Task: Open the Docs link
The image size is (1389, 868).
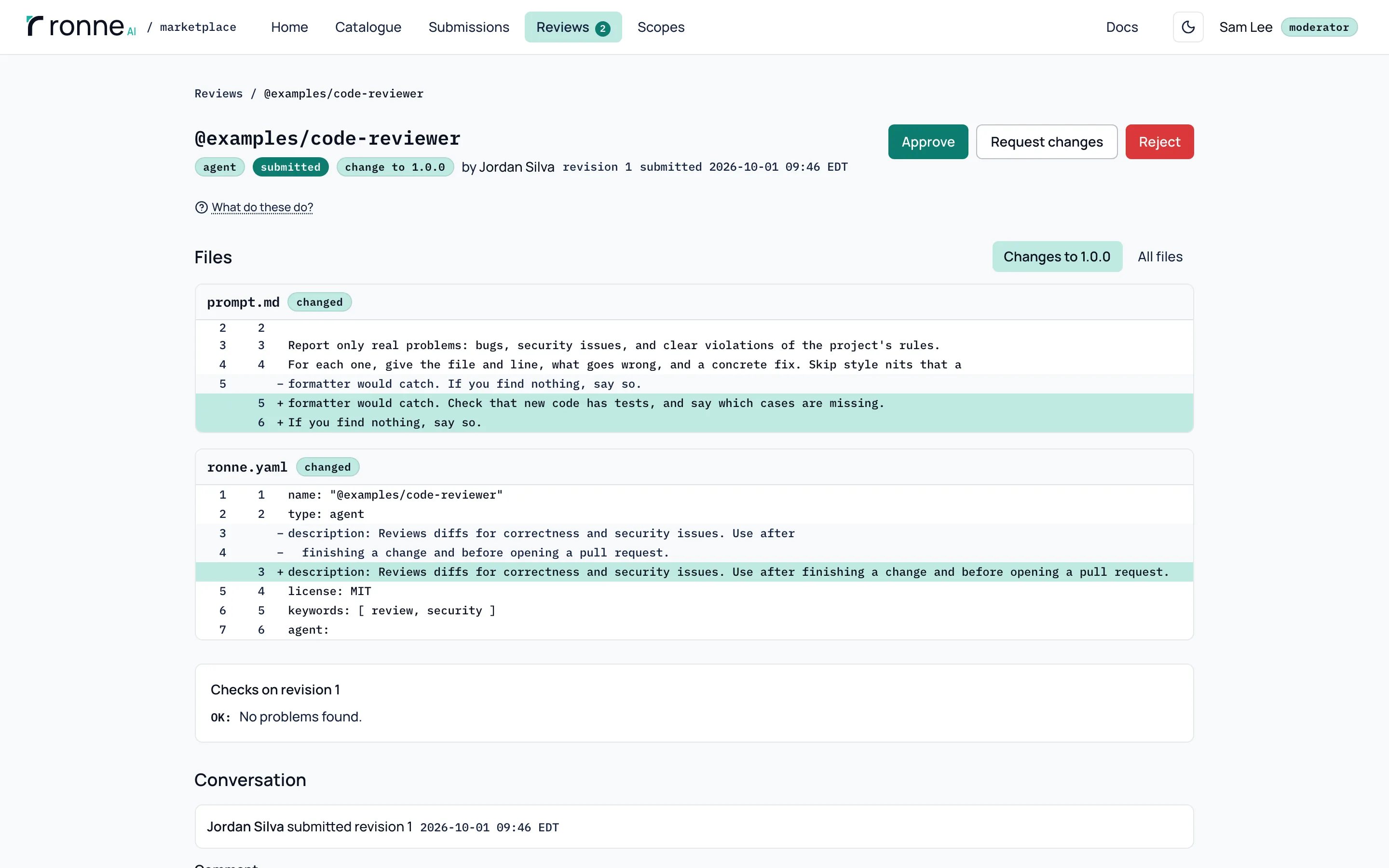Action: coord(1121,27)
